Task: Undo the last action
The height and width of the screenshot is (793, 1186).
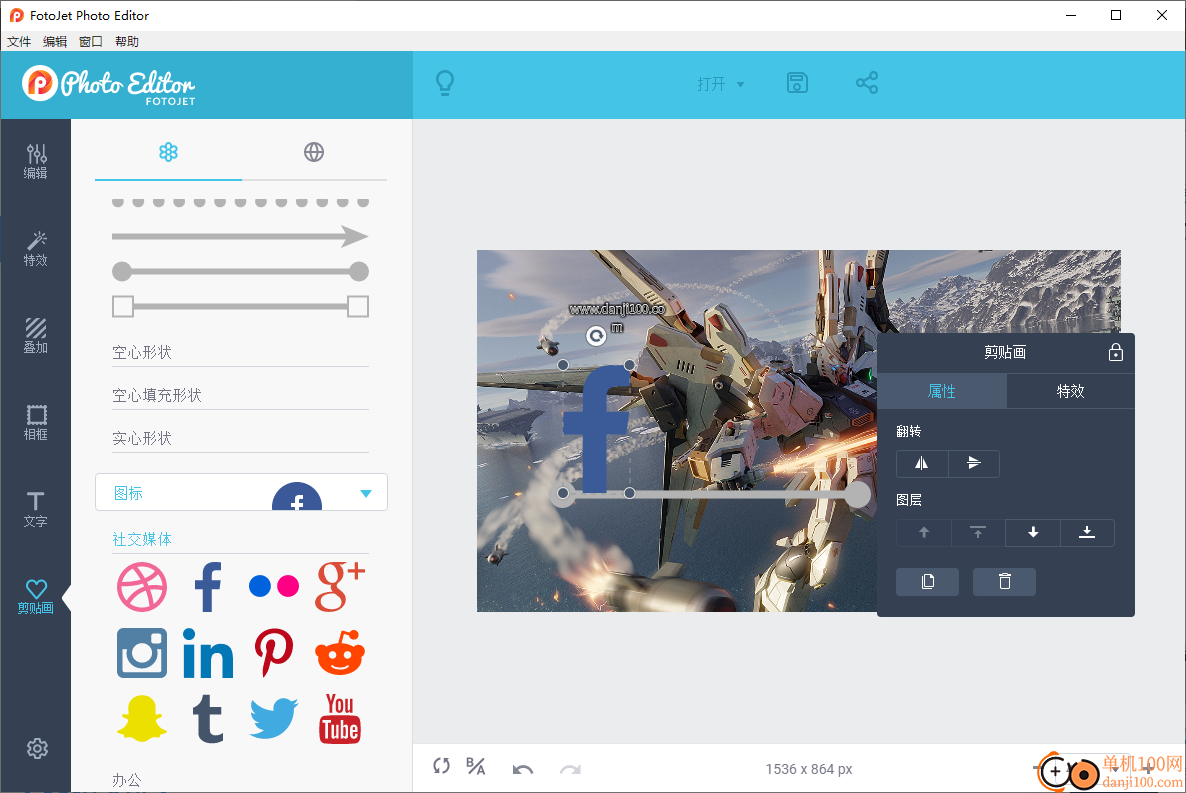Action: point(523,770)
